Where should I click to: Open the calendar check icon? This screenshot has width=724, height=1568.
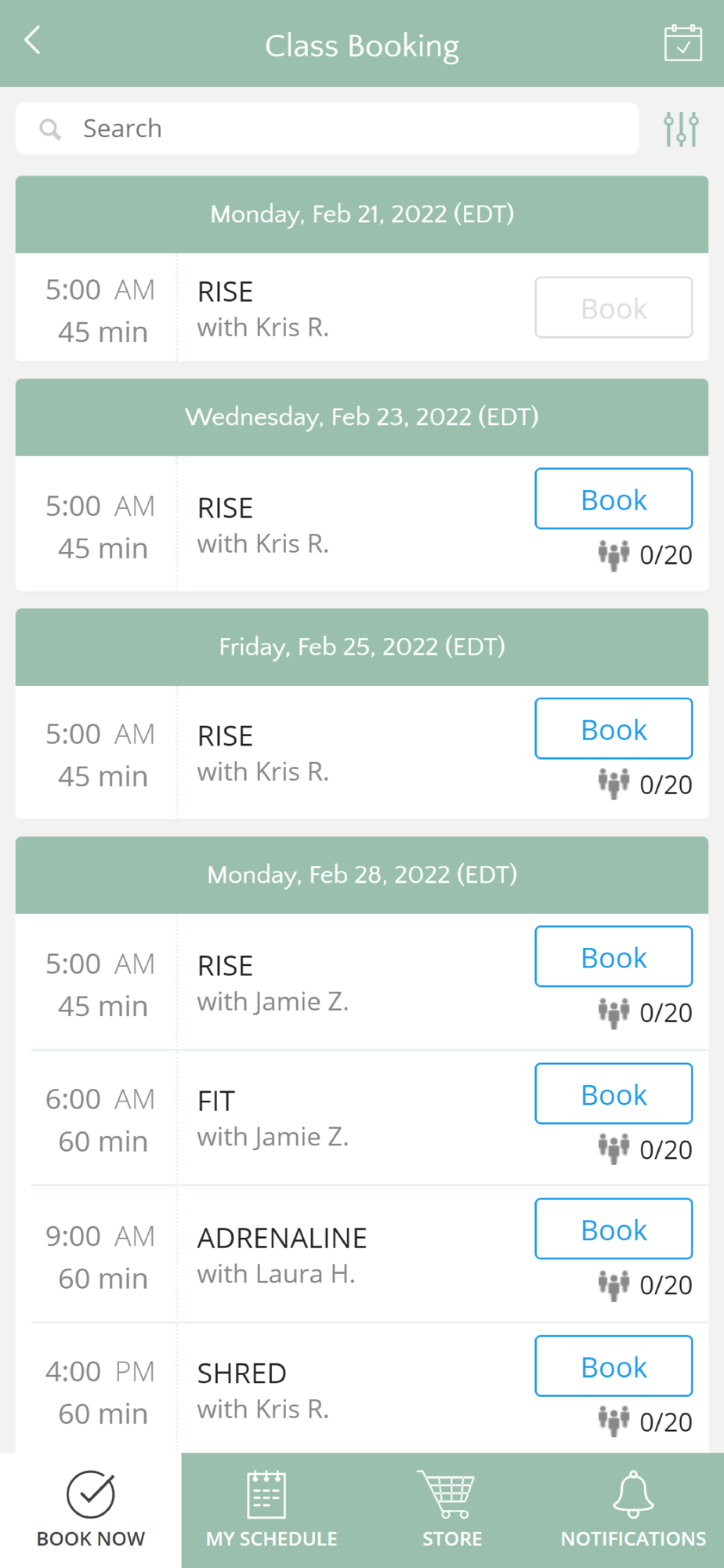coord(682,42)
